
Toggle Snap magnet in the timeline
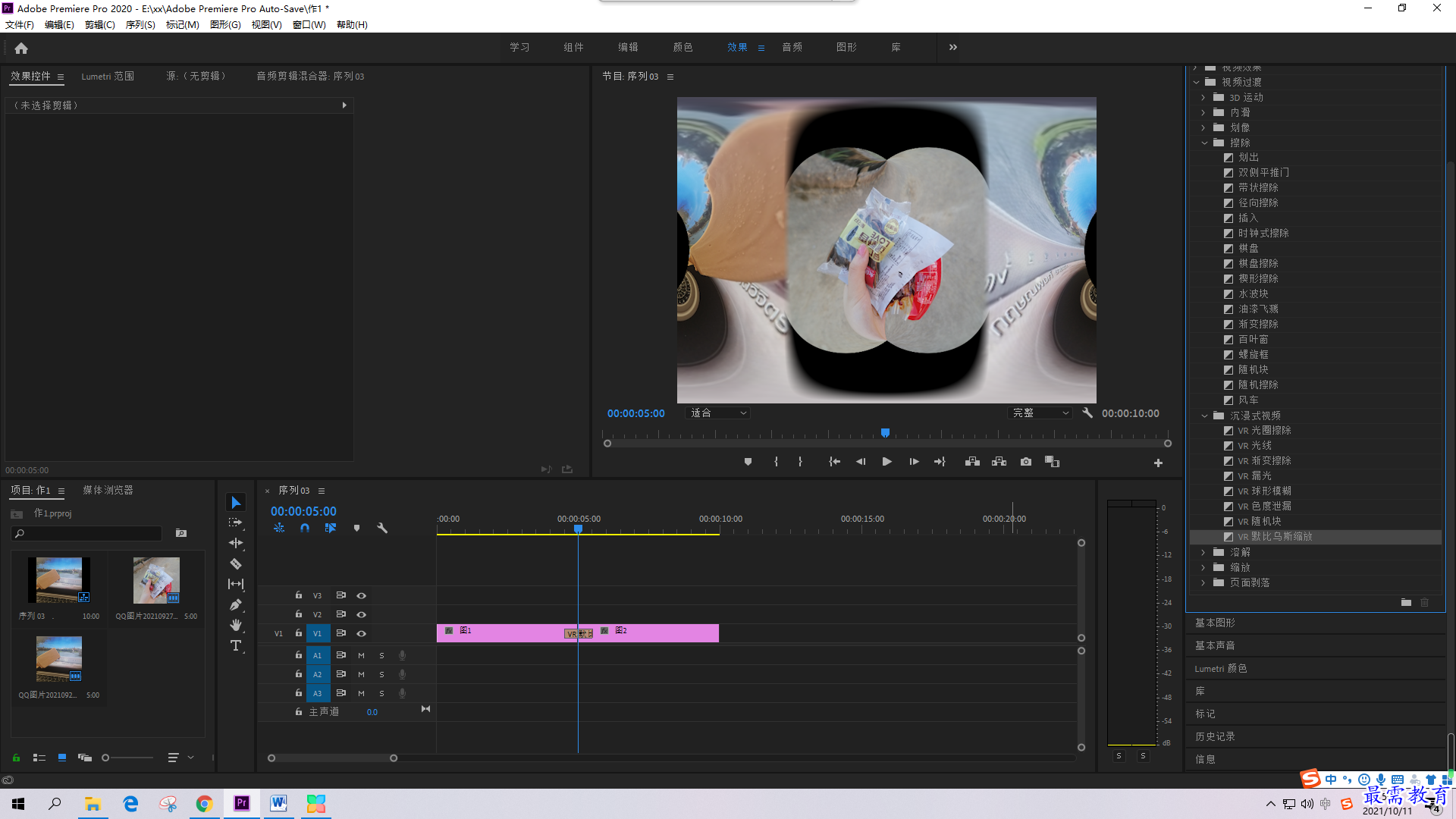[305, 528]
